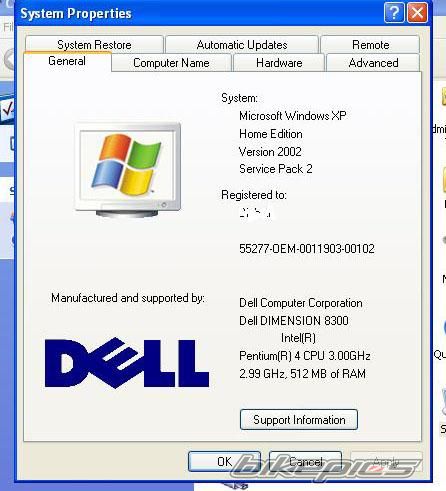Click the product ID 55277-OEM text
The image size is (446, 491).
click(307, 249)
